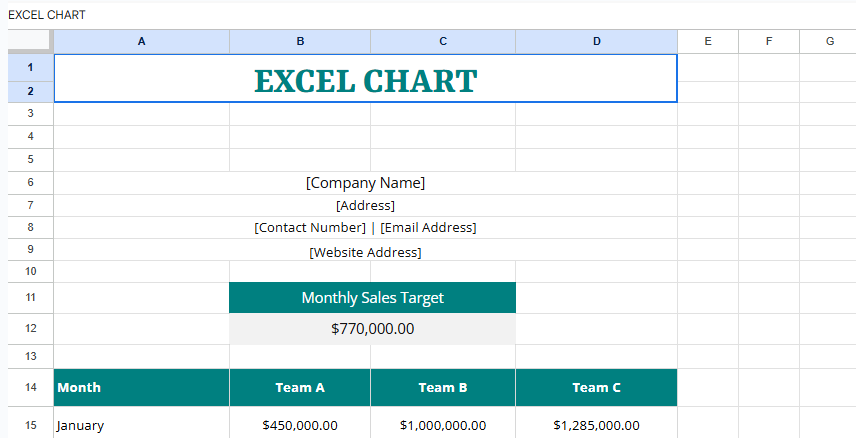
Task: Select row 14 header
Action: [30, 387]
